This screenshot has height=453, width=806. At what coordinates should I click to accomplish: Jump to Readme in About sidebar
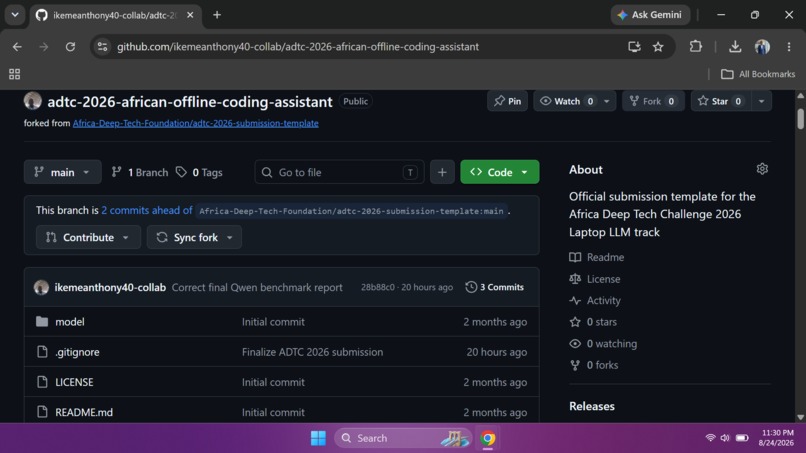[x=597, y=257]
